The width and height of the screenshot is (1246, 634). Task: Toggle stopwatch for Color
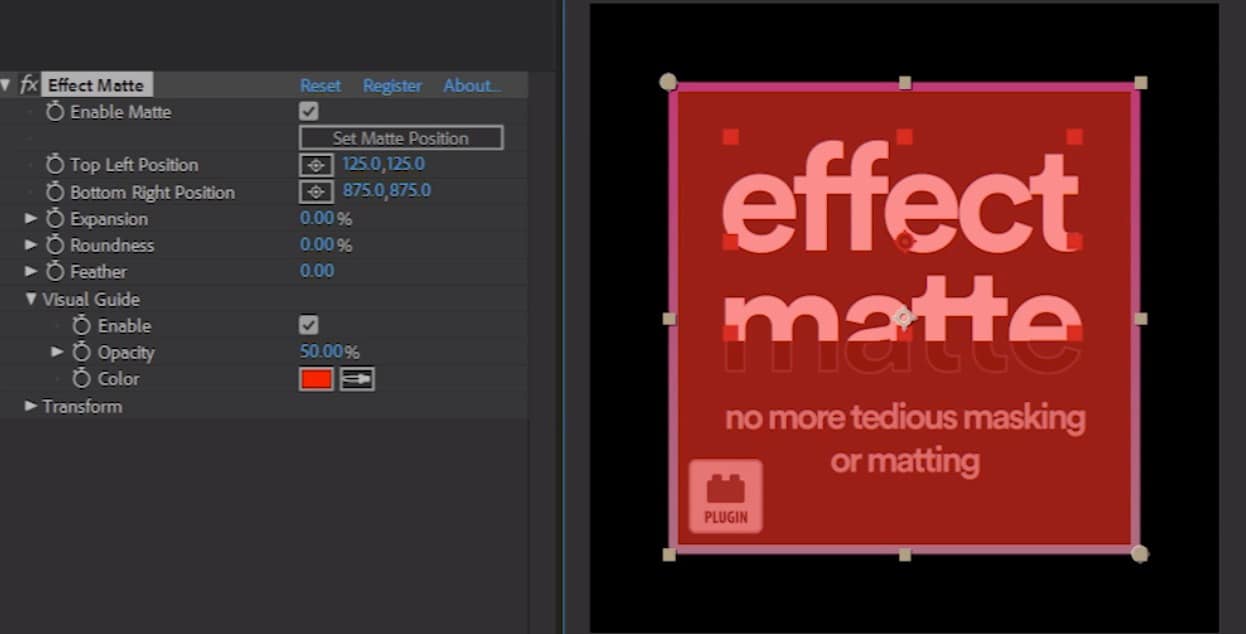[x=82, y=379]
